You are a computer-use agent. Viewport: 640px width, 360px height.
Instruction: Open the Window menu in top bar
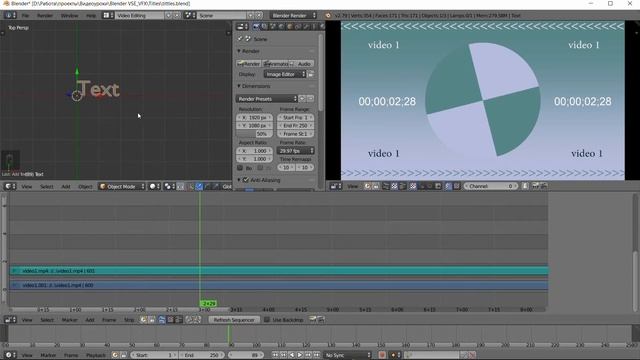pos(69,16)
